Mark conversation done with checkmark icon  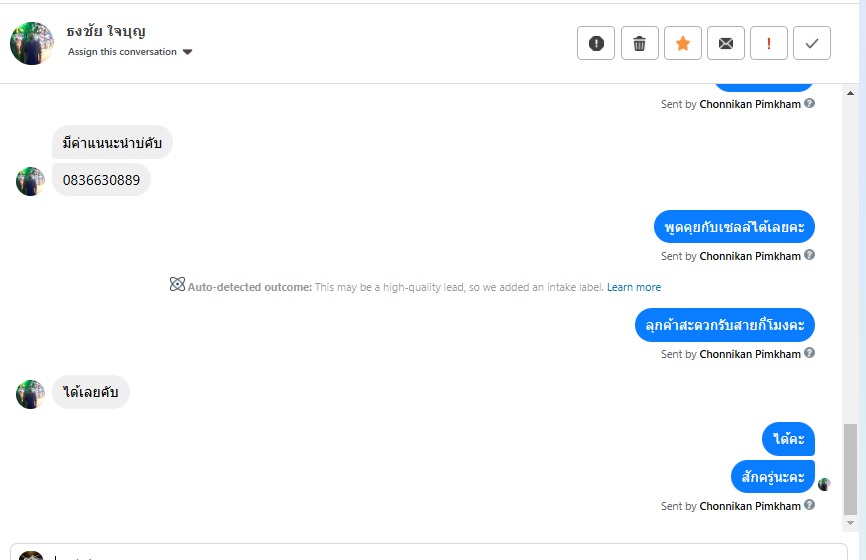tap(812, 43)
